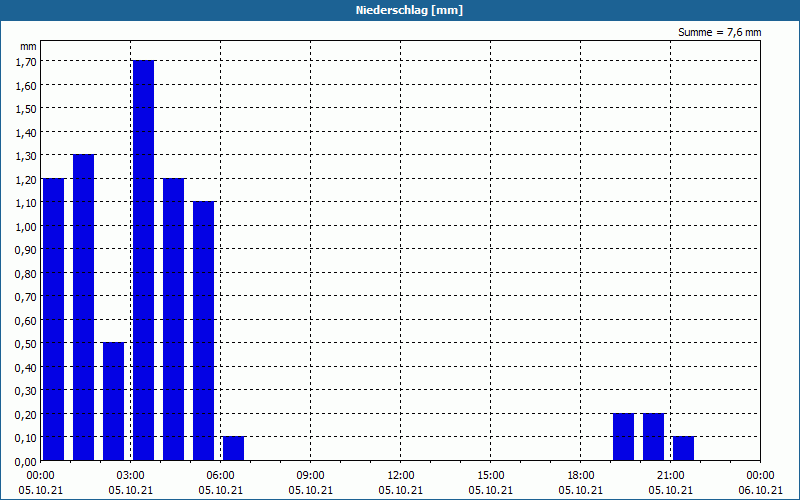Select the y-axis value "0,10"
The image size is (800, 500).
pyautogui.click(x=27, y=438)
